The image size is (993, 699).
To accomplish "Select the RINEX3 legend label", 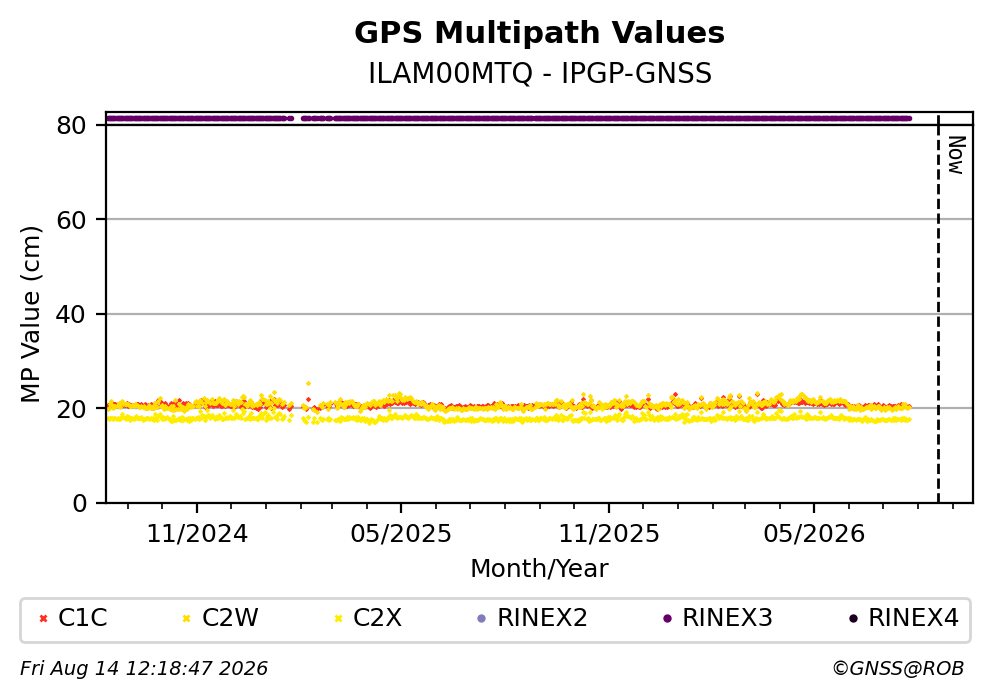I will tap(727, 618).
